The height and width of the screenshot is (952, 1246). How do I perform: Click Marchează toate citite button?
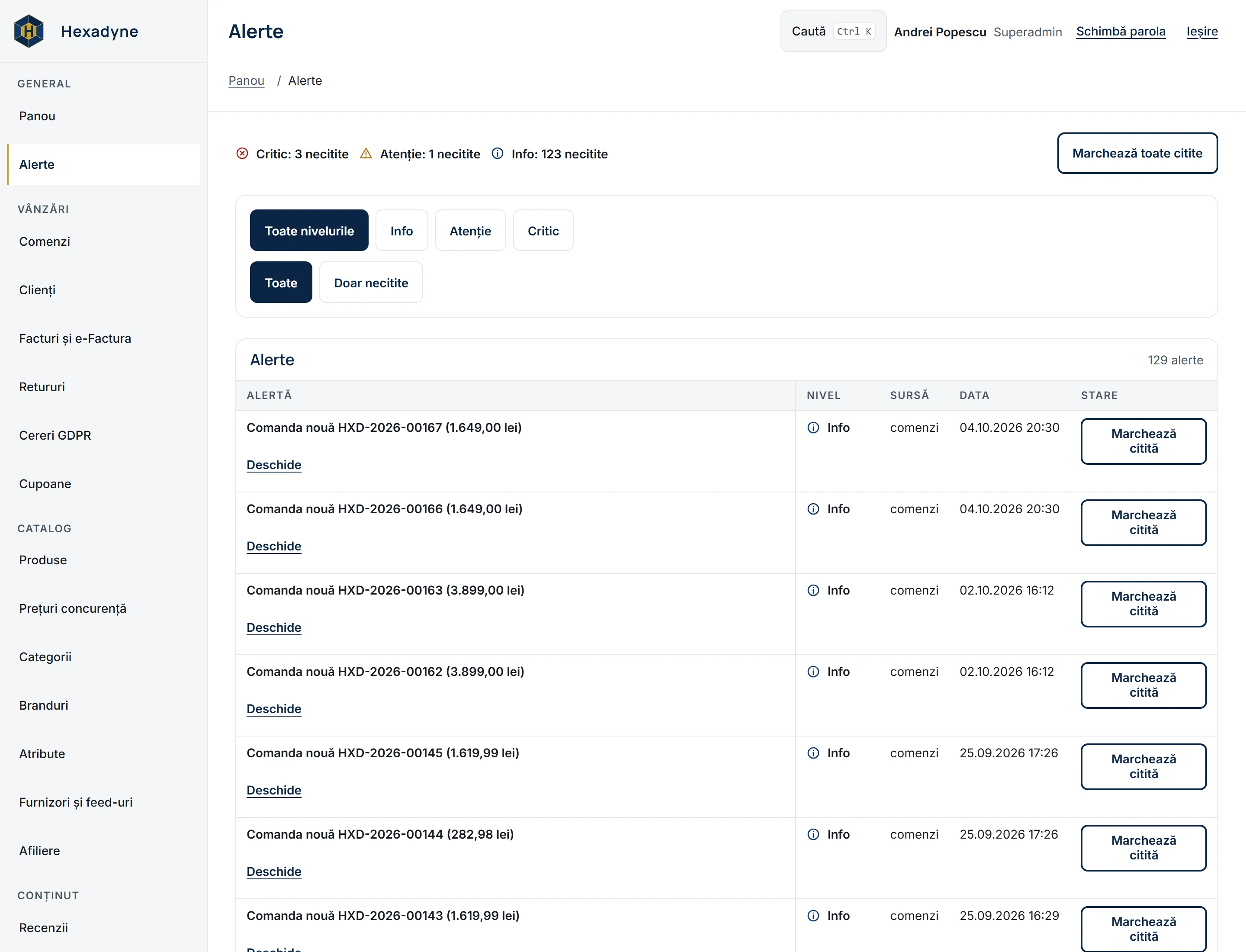coord(1137,154)
